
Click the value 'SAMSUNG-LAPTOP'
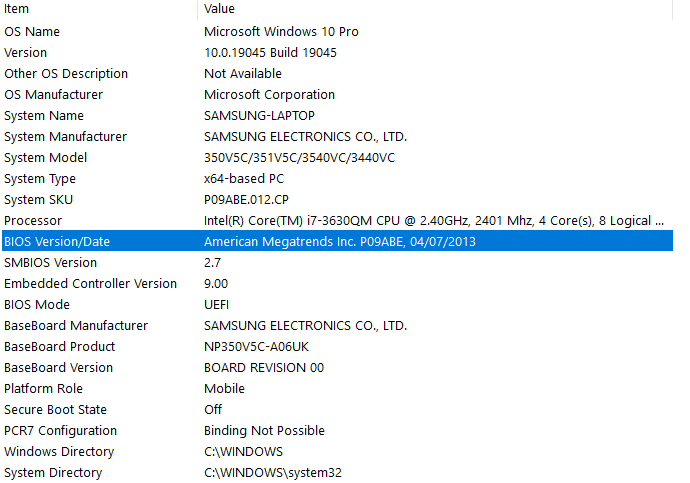259,116
